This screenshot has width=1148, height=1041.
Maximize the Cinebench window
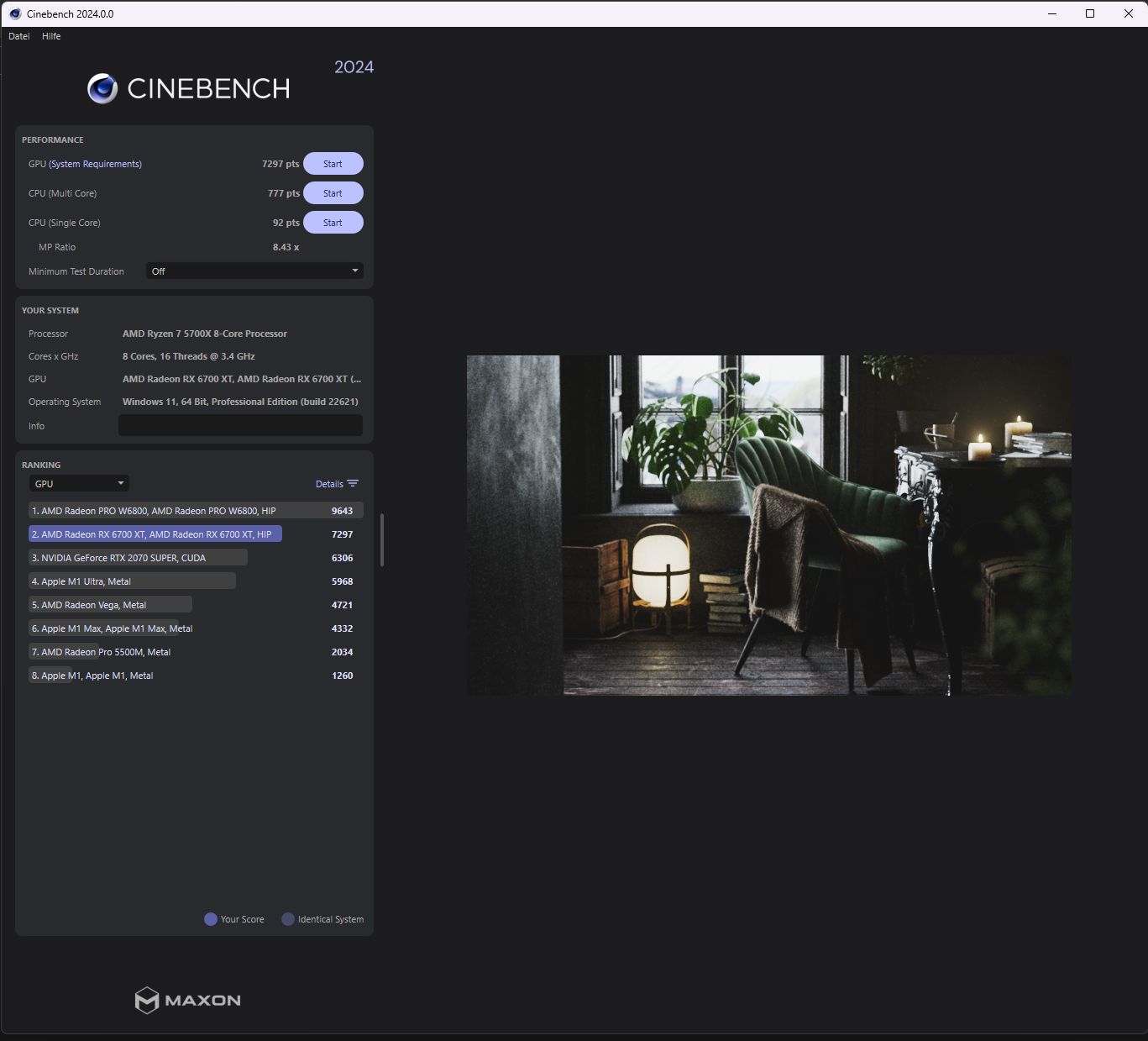point(1090,13)
